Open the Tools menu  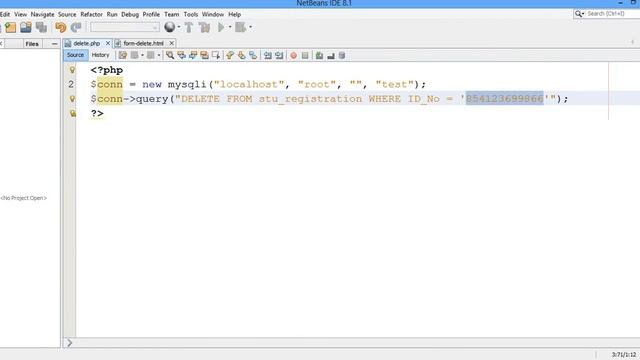(191, 14)
